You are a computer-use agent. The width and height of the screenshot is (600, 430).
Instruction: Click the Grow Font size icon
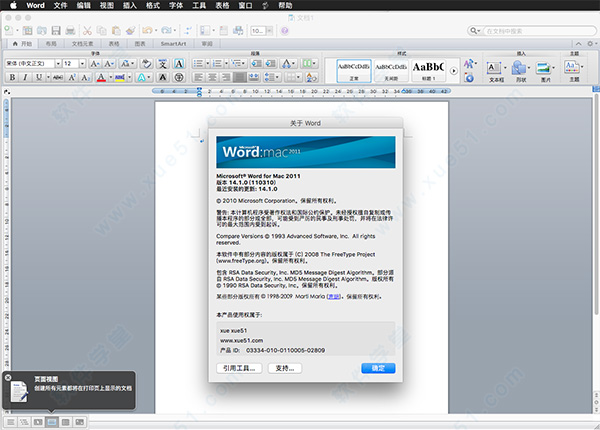click(x=95, y=64)
